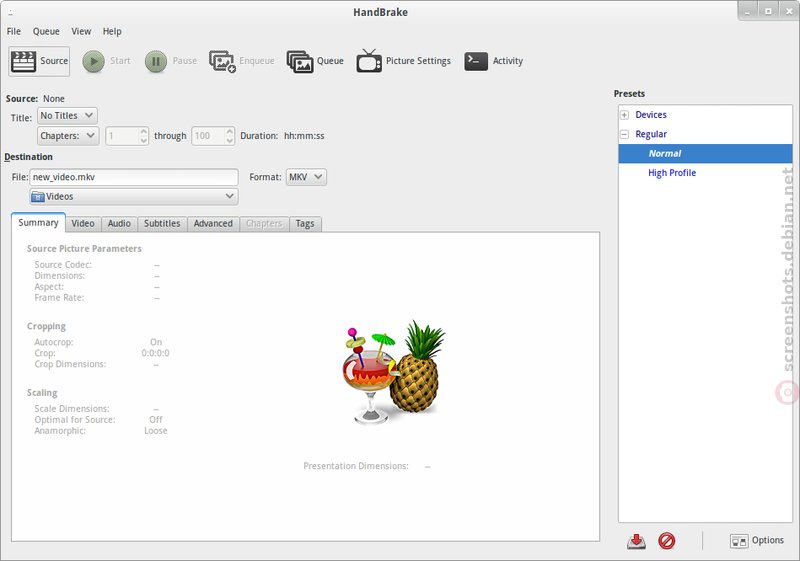Switch to the Subtitles tab
This screenshot has height=561, width=800.
point(162,223)
